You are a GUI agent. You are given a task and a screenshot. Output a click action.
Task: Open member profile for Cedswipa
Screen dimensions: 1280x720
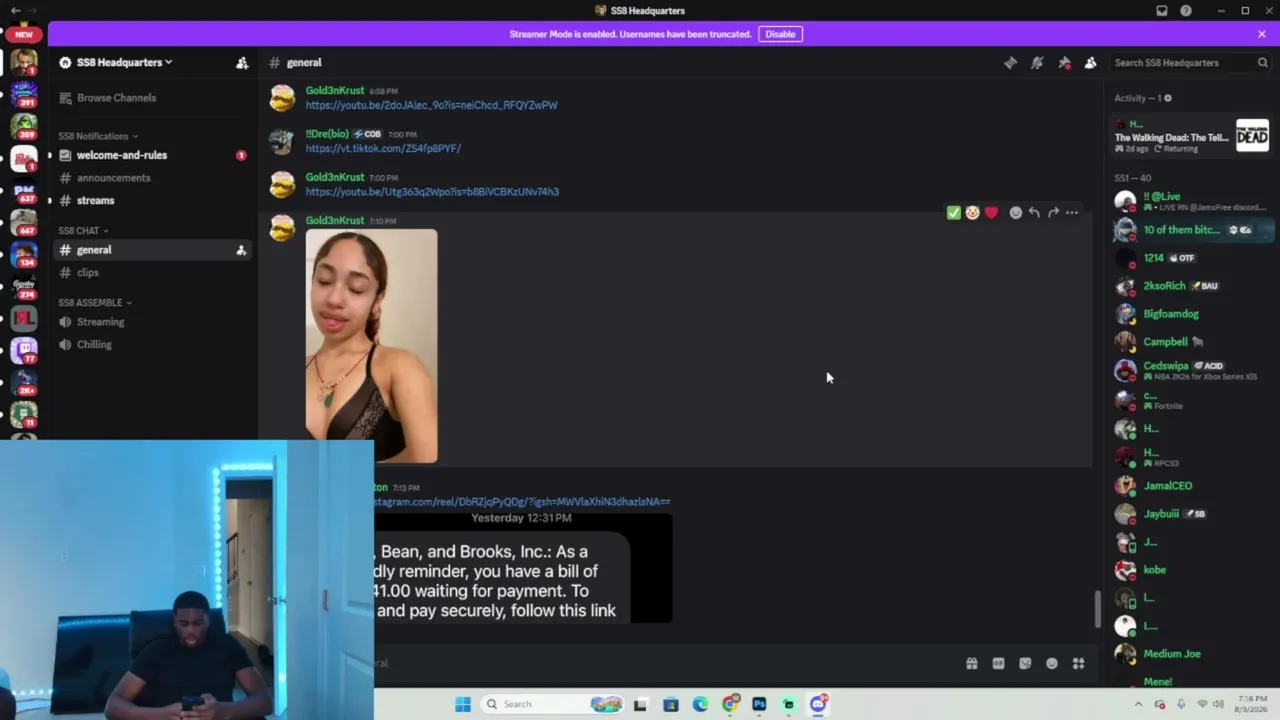click(1192, 370)
